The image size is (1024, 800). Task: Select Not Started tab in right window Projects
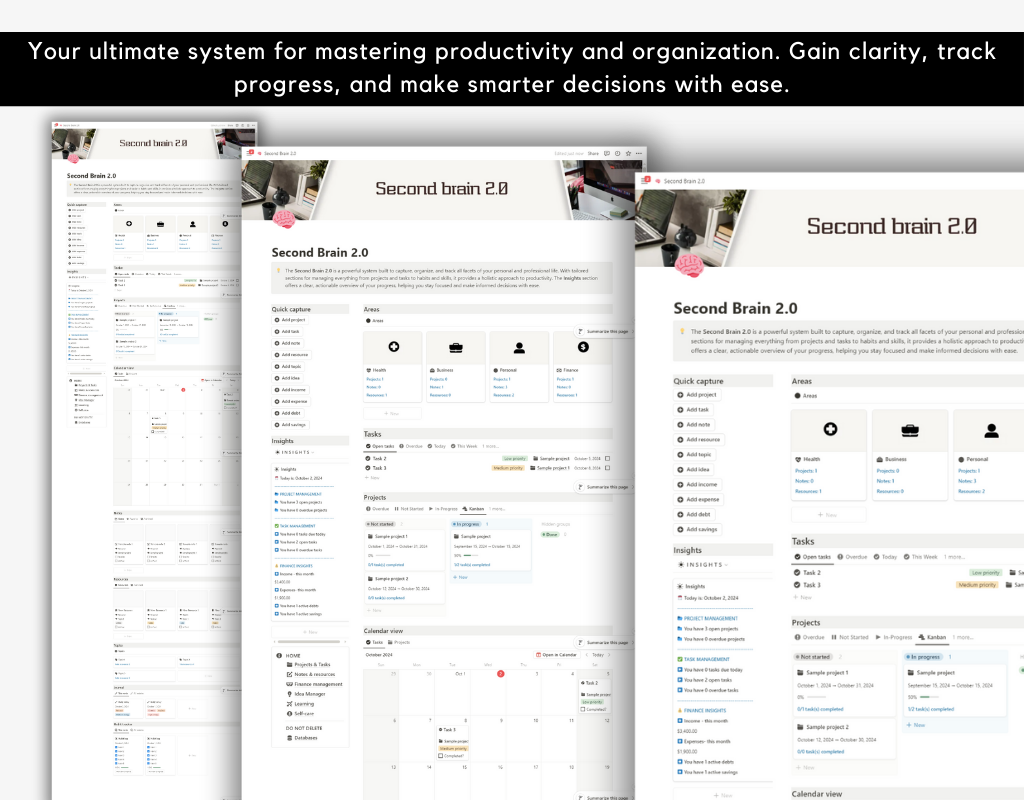pos(850,637)
